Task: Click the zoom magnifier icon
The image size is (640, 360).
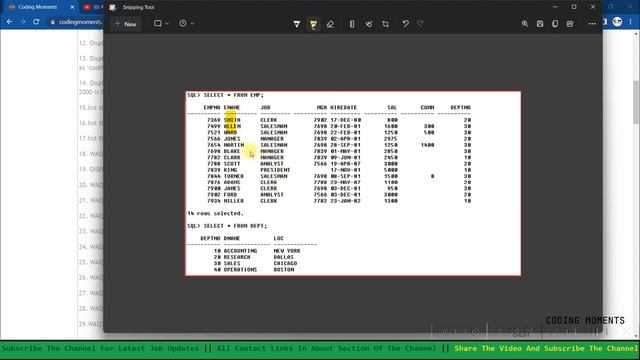Action: [x=525, y=24]
